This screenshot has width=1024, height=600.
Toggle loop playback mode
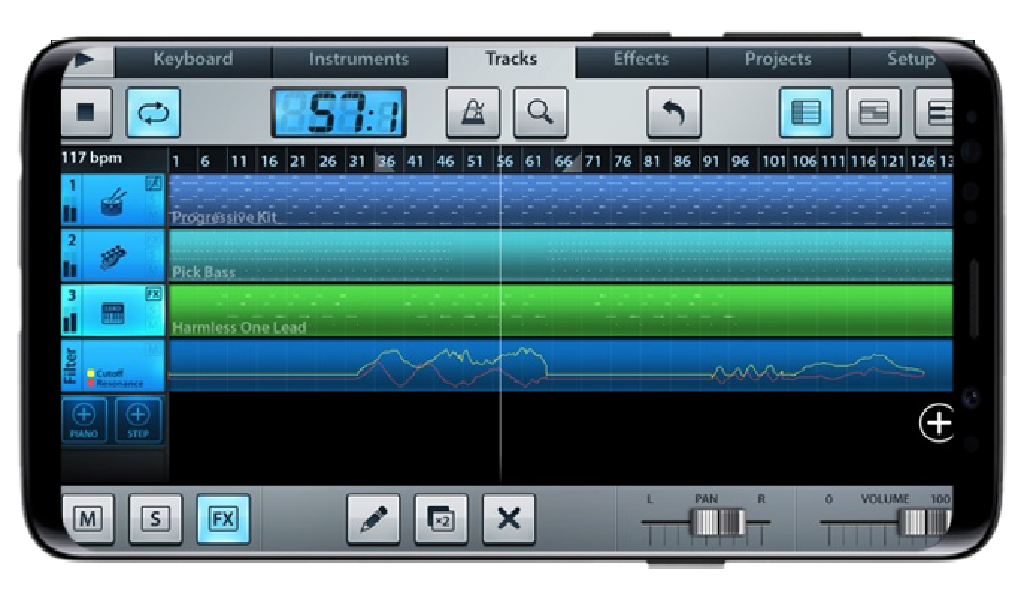pyautogui.click(x=151, y=113)
